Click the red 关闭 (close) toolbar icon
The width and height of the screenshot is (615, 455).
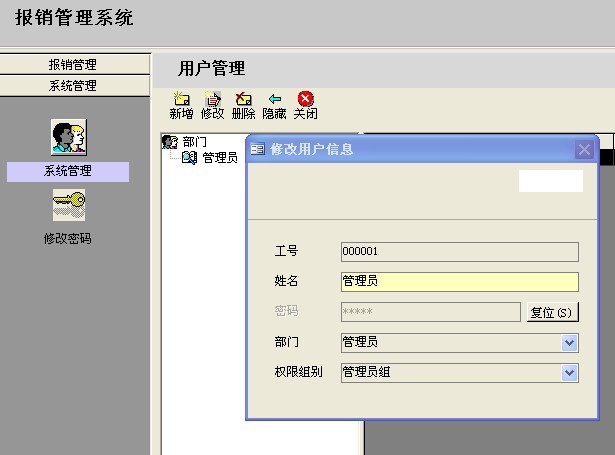(306, 98)
